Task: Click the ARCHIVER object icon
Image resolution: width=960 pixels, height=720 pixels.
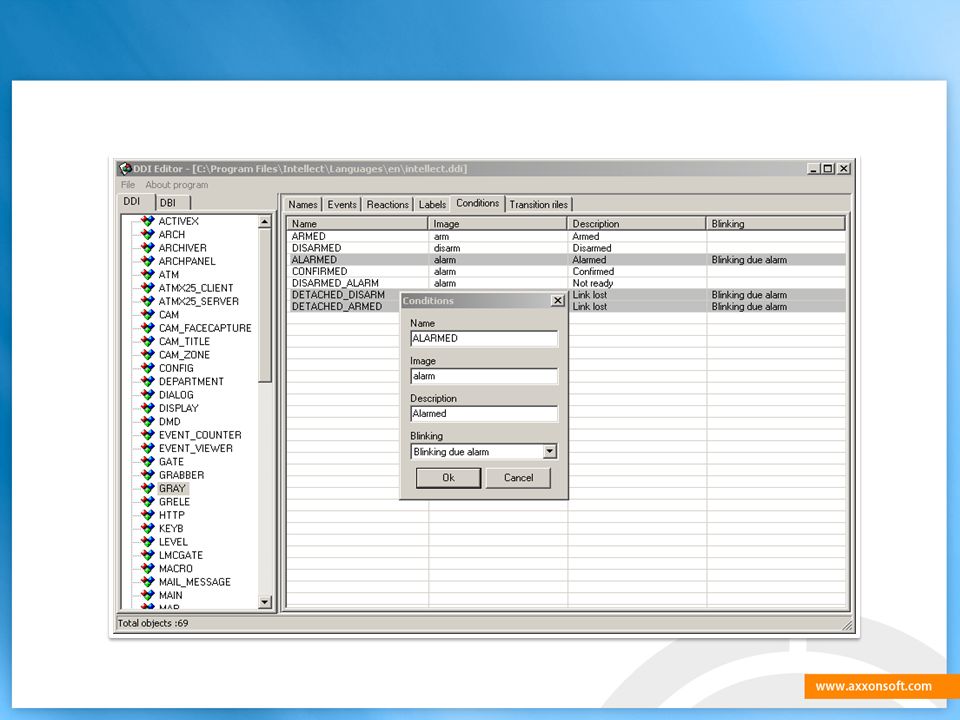Action: click(x=148, y=248)
